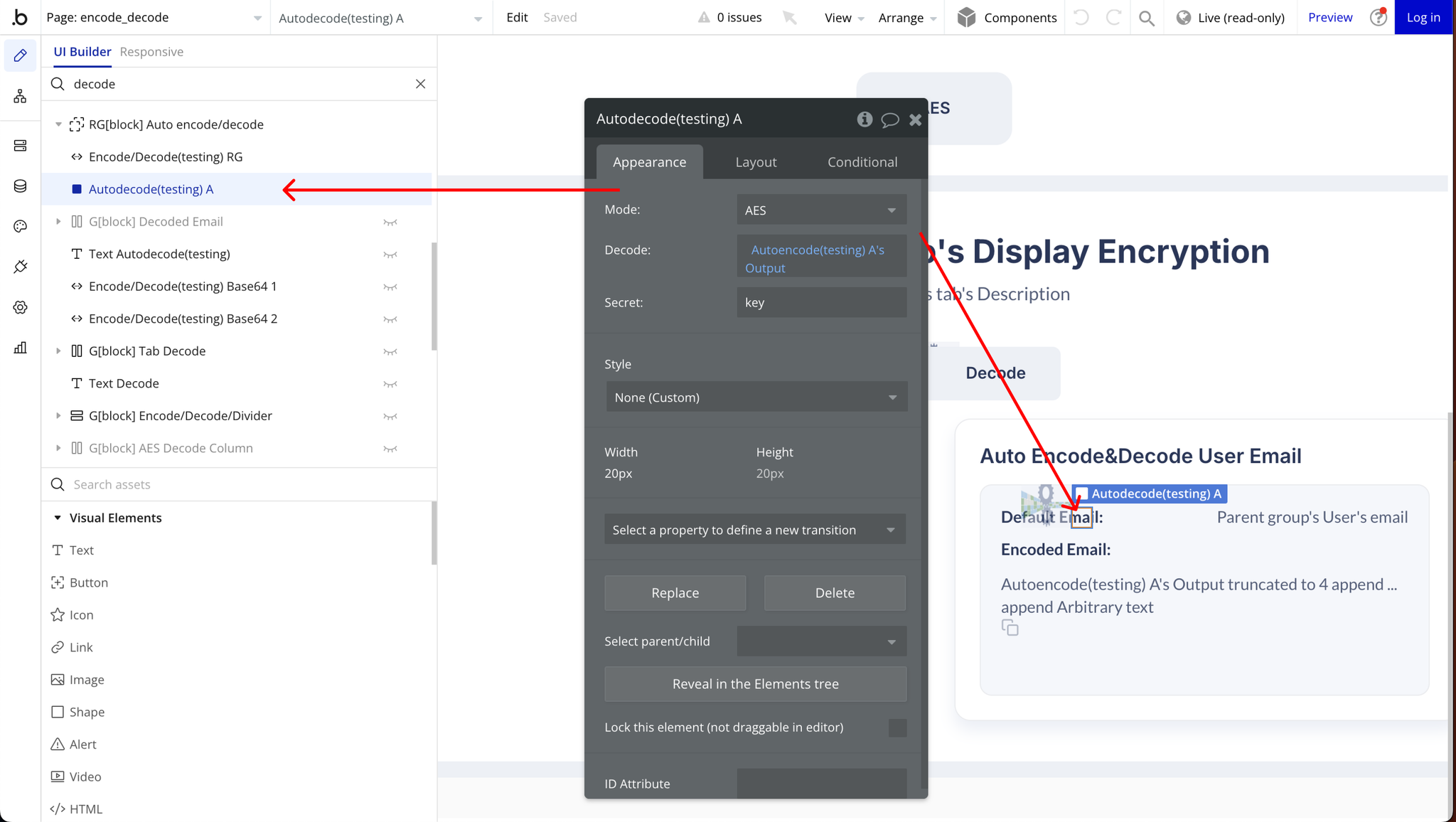Open the Logs chart icon
This screenshot has width=1456, height=822.
pyautogui.click(x=20, y=348)
